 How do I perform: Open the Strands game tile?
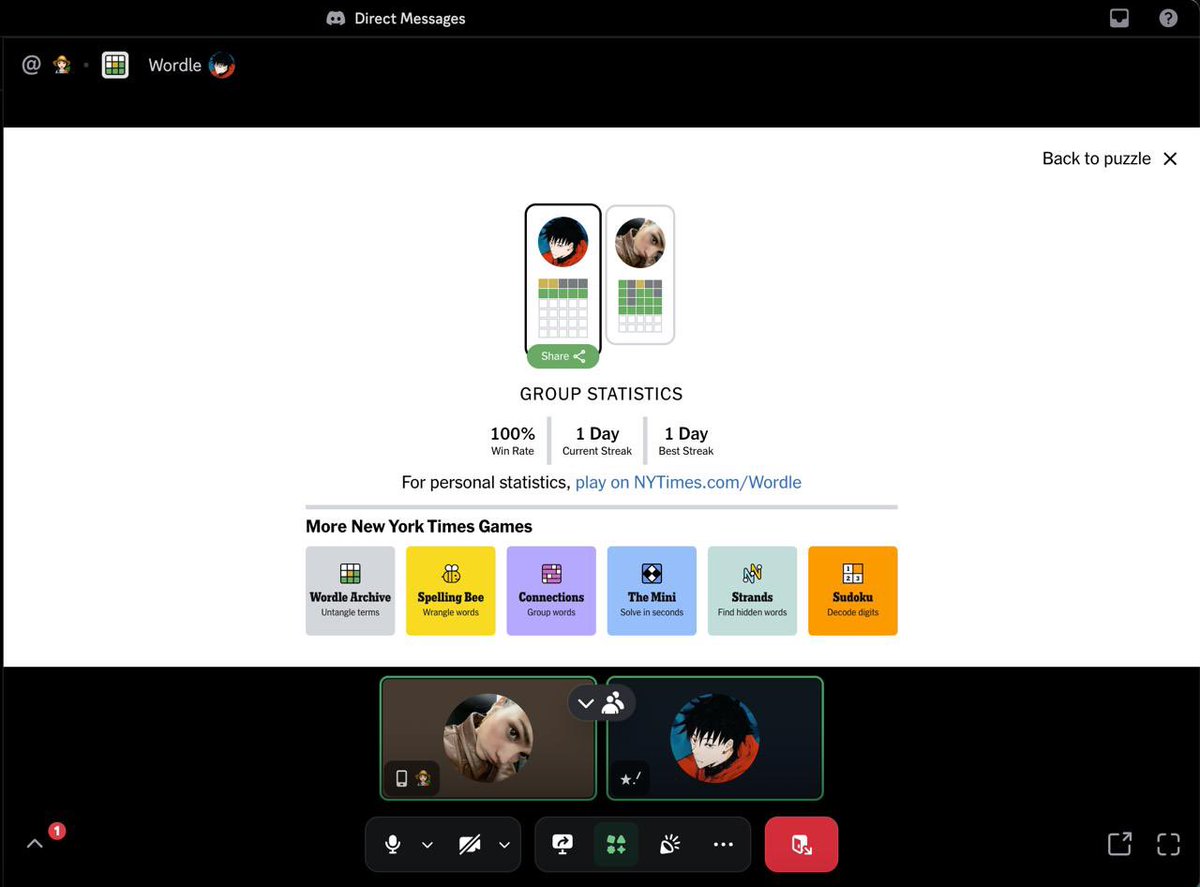click(752, 590)
